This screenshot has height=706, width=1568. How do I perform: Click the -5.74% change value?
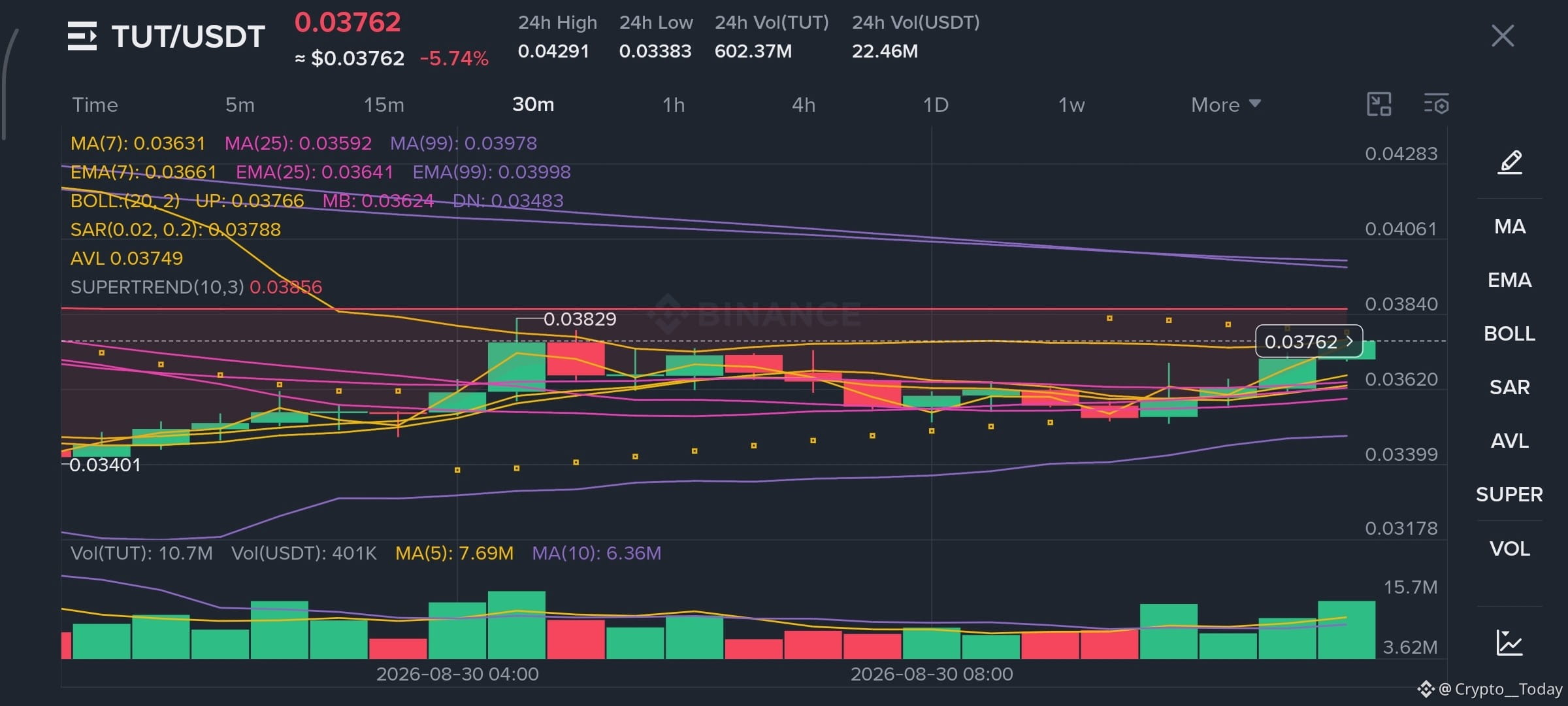pyautogui.click(x=454, y=59)
